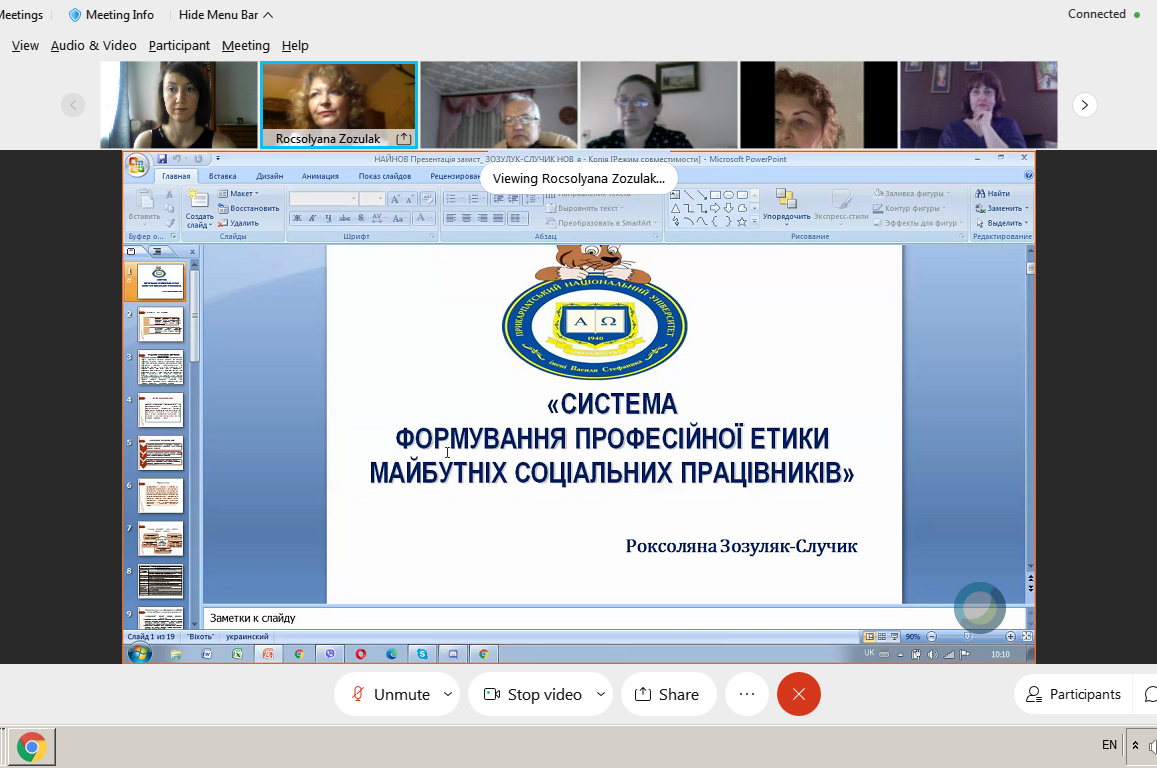Select Rocsolyana Zozulak's video thumbnail
This screenshot has width=1157, height=768.
[x=338, y=98]
